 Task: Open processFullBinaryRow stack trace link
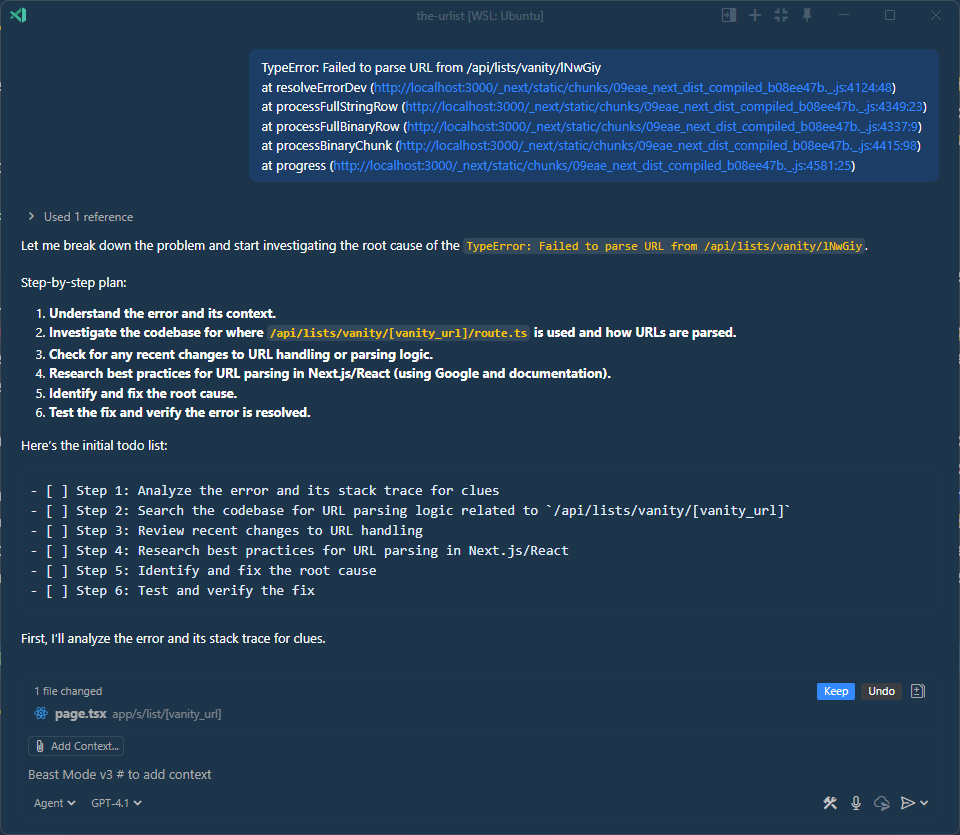[663, 127]
